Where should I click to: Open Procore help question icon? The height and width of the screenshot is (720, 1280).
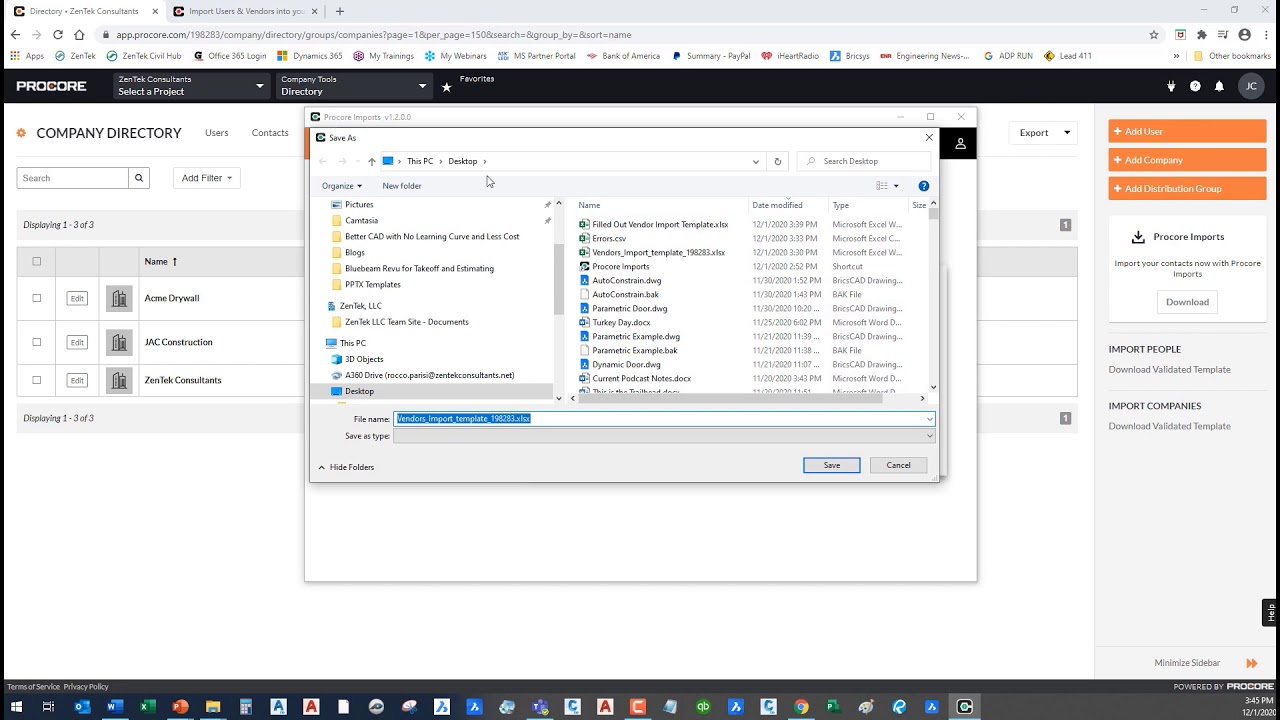tap(1195, 86)
